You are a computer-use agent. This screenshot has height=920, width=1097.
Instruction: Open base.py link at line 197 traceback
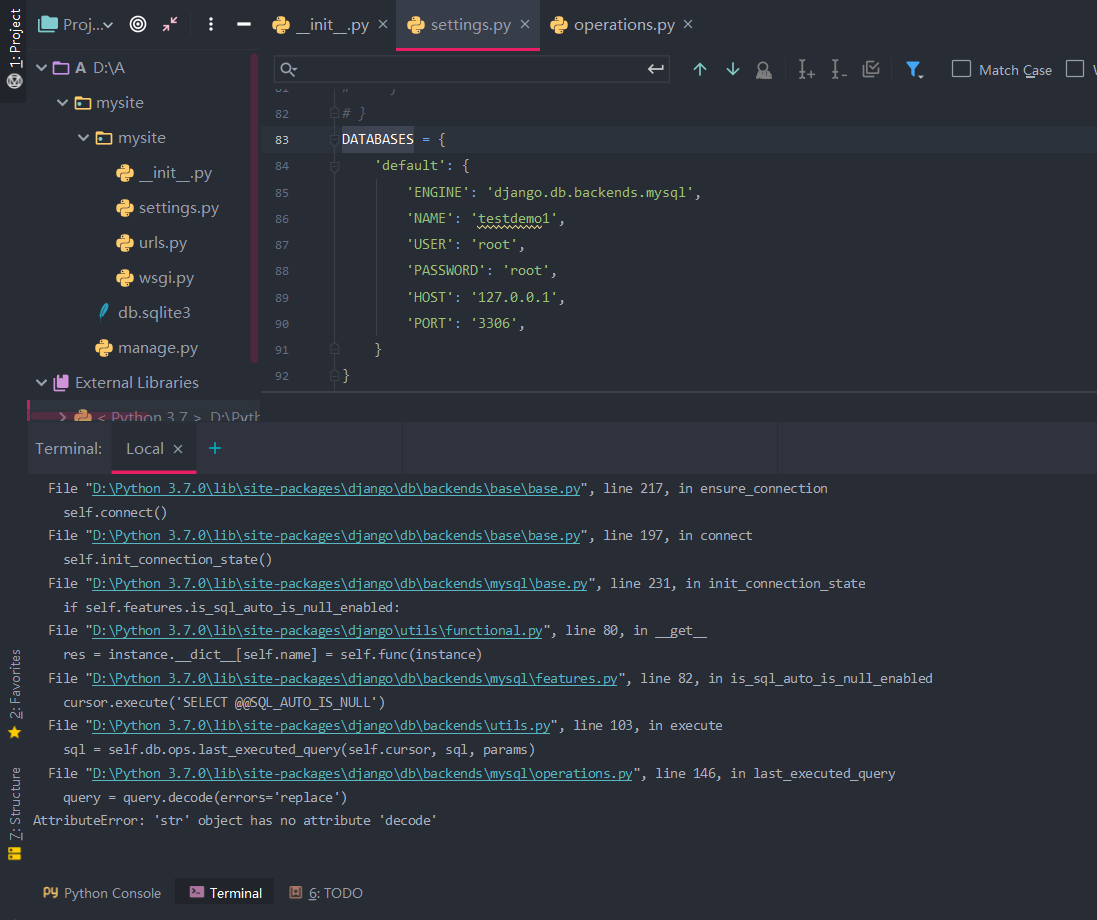point(337,535)
